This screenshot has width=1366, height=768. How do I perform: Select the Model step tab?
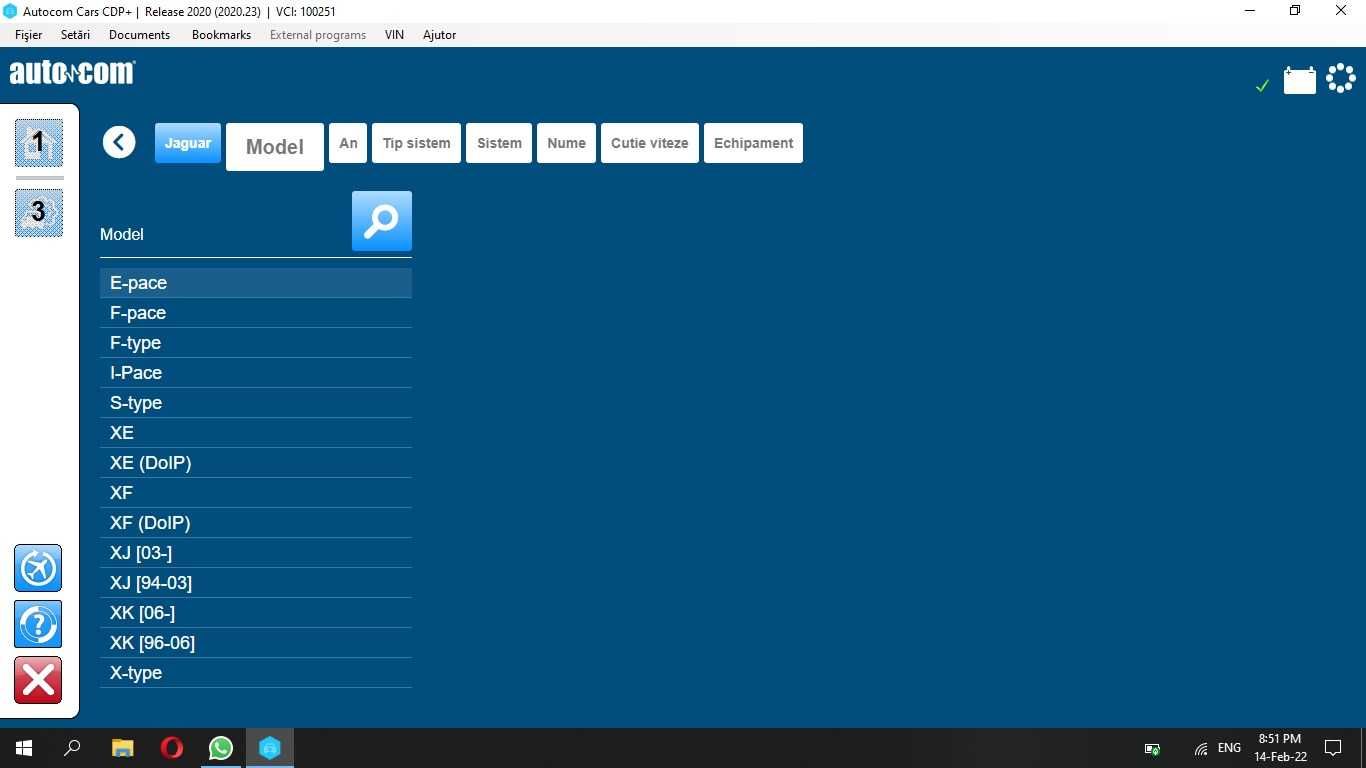[275, 147]
